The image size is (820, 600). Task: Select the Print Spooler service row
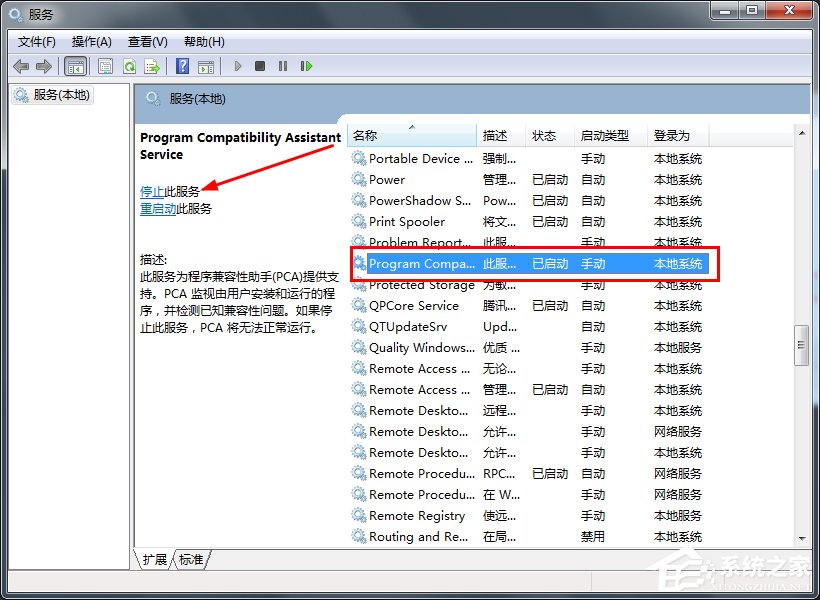tap(420, 221)
